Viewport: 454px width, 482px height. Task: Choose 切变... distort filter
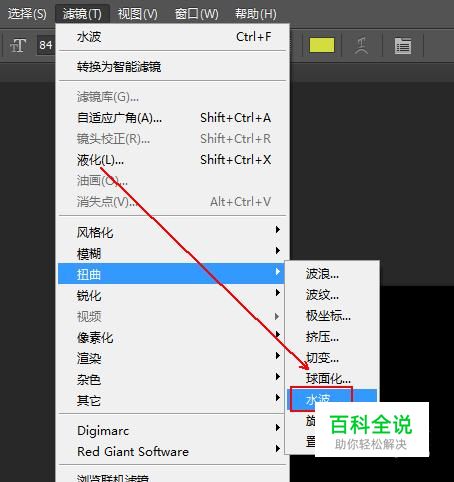click(x=332, y=358)
